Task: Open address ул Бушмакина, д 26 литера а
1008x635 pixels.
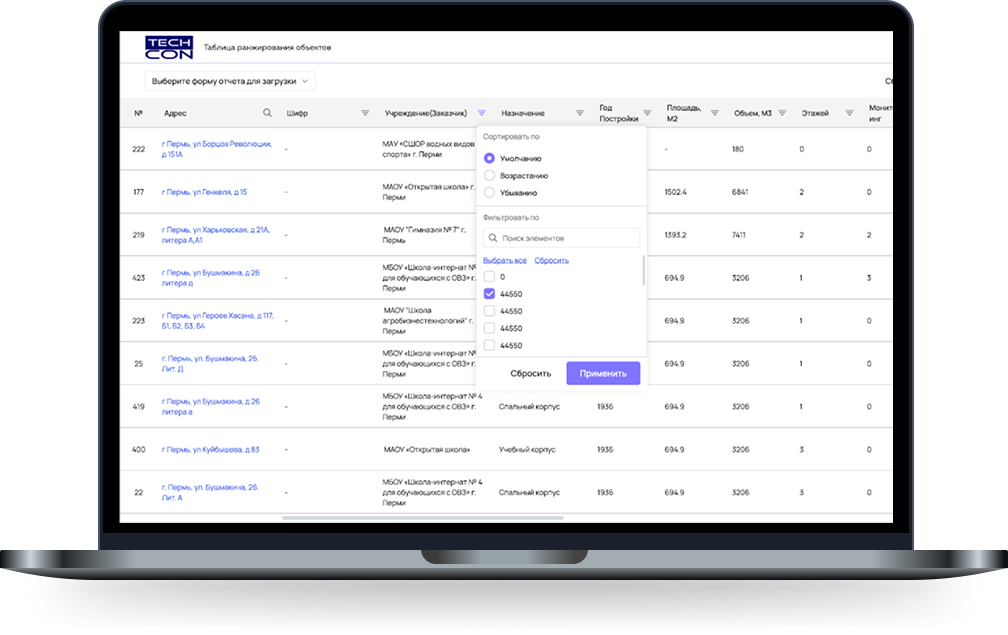Action: (211, 407)
